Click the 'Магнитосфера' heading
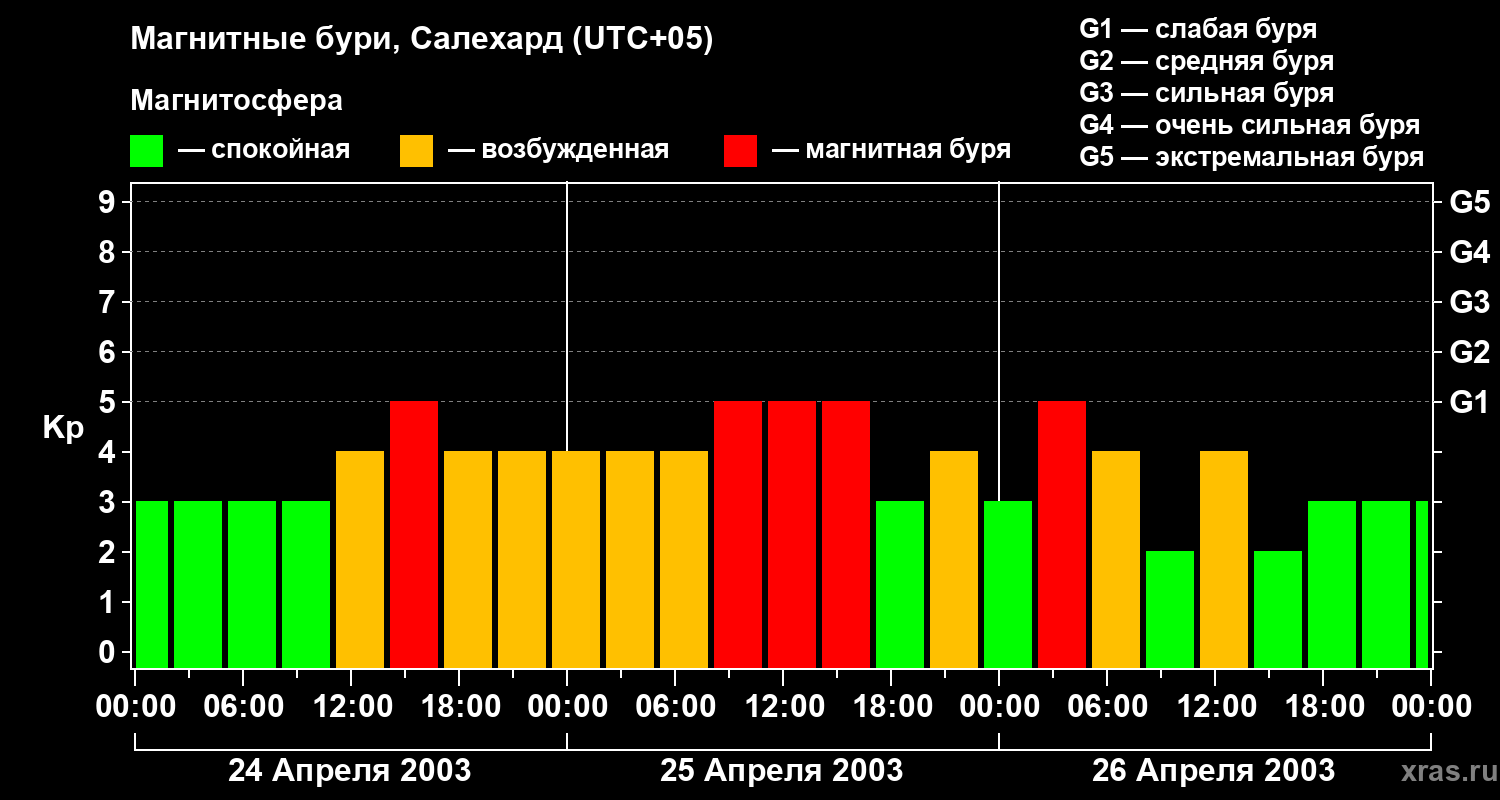The height and width of the screenshot is (800, 1500). [x=236, y=101]
